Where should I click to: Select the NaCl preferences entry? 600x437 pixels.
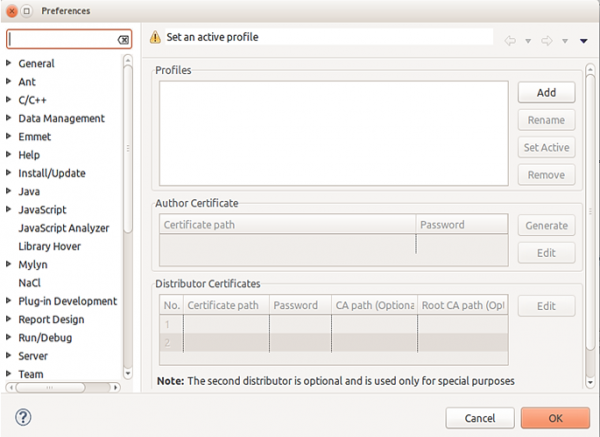pos(29,283)
